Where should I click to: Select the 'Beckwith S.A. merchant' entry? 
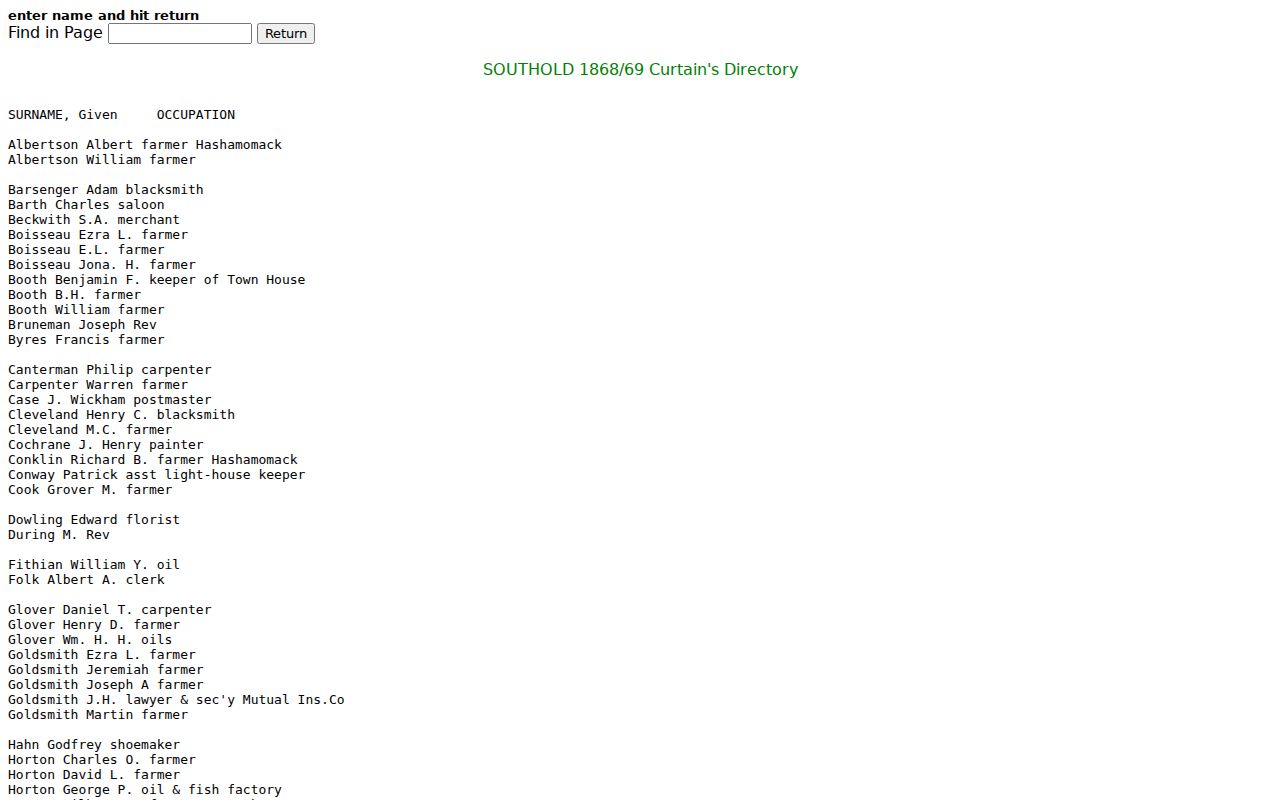pos(94,220)
